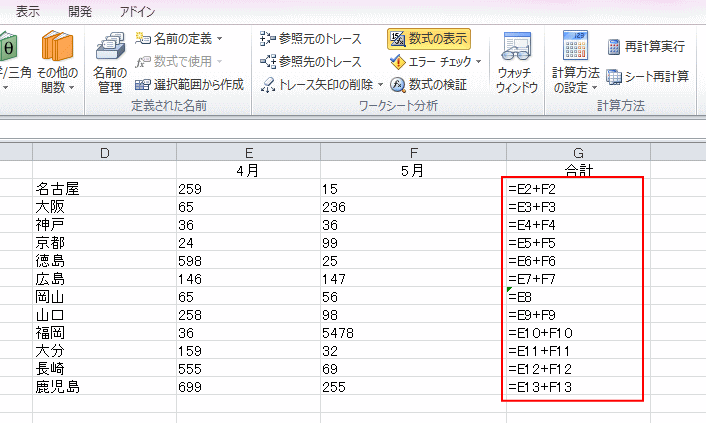
Task: Trace precedents with 参照元のトレース
Action: 311,39
